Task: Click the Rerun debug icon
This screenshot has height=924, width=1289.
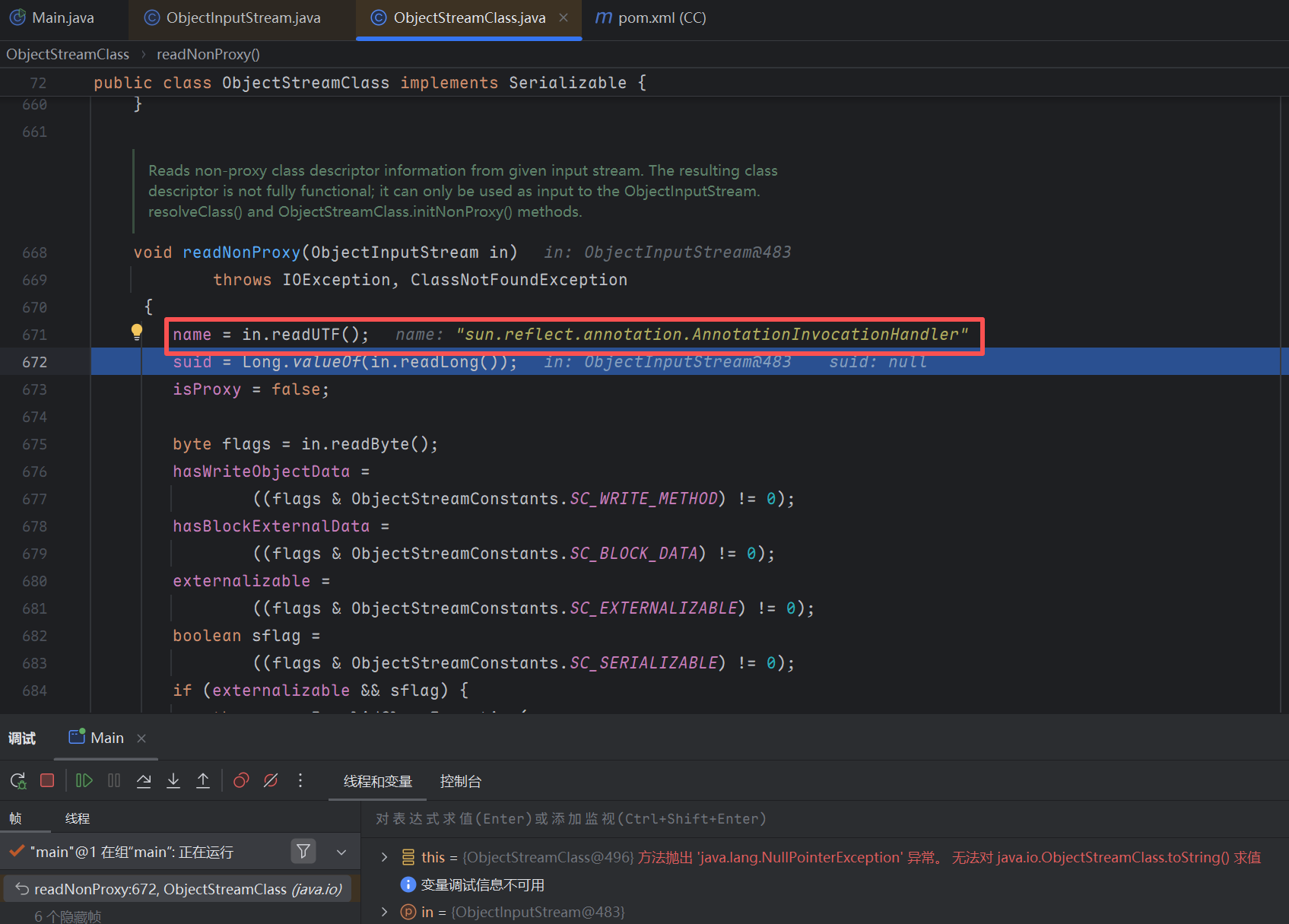Action: [18, 780]
